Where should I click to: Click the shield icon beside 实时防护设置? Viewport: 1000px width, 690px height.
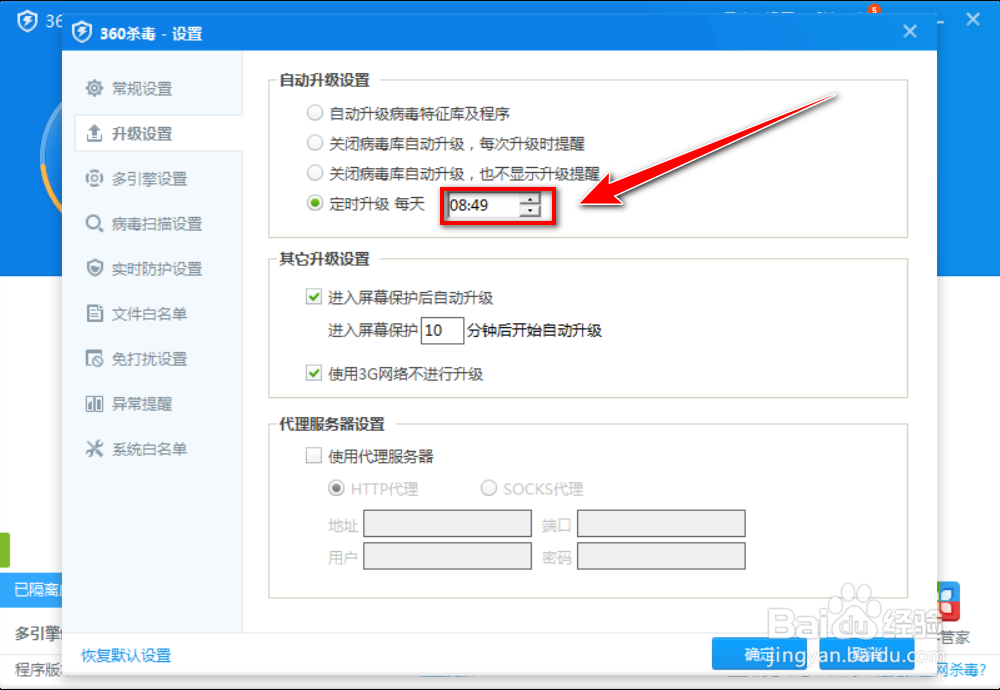tap(94, 268)
